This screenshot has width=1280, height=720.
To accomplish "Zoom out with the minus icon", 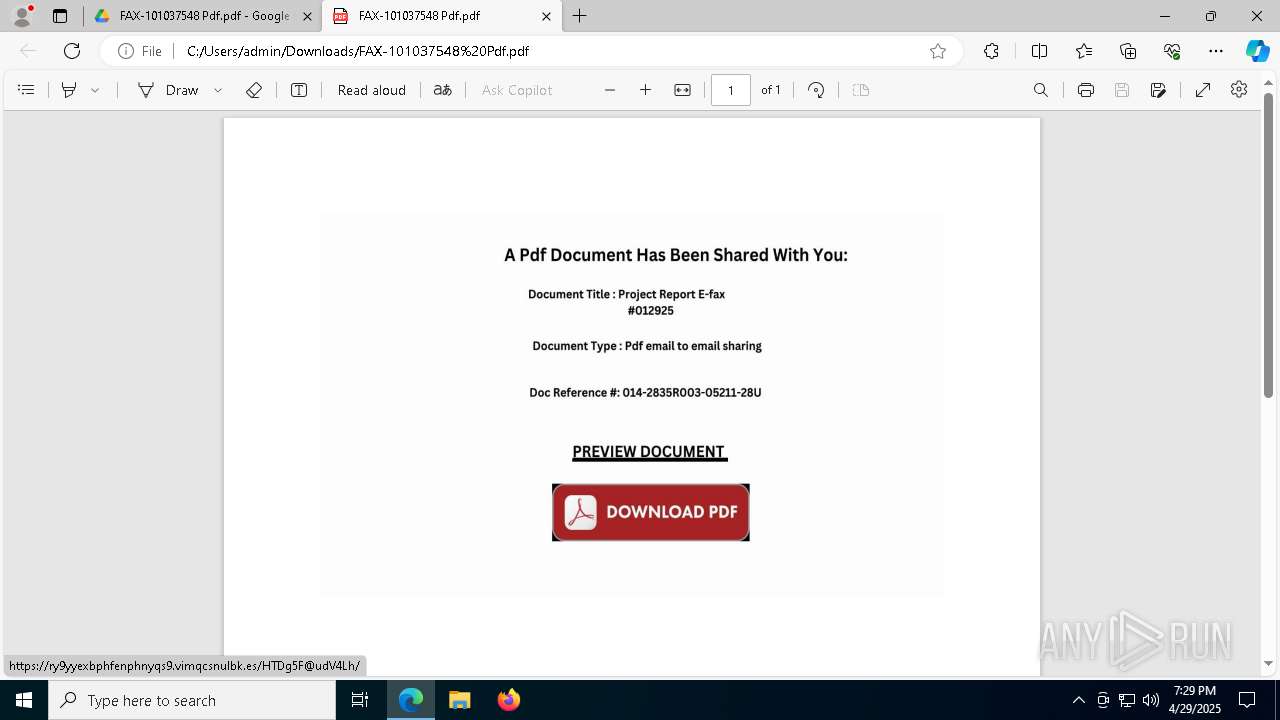I will [610, 90].
